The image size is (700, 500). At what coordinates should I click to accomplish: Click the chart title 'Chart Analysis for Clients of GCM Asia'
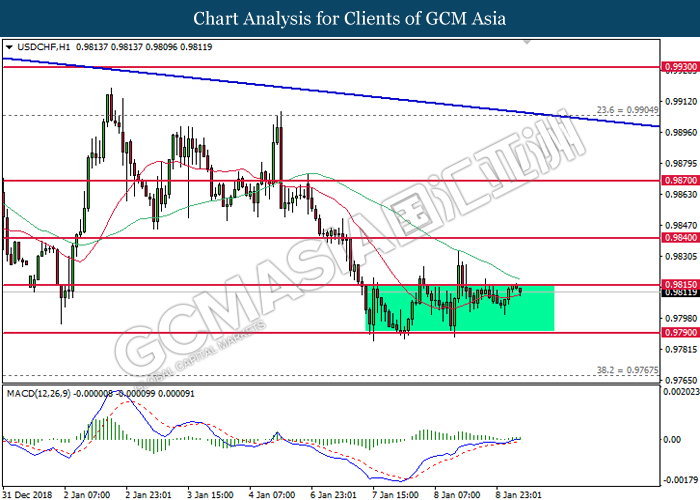click(x=350, y=19)
